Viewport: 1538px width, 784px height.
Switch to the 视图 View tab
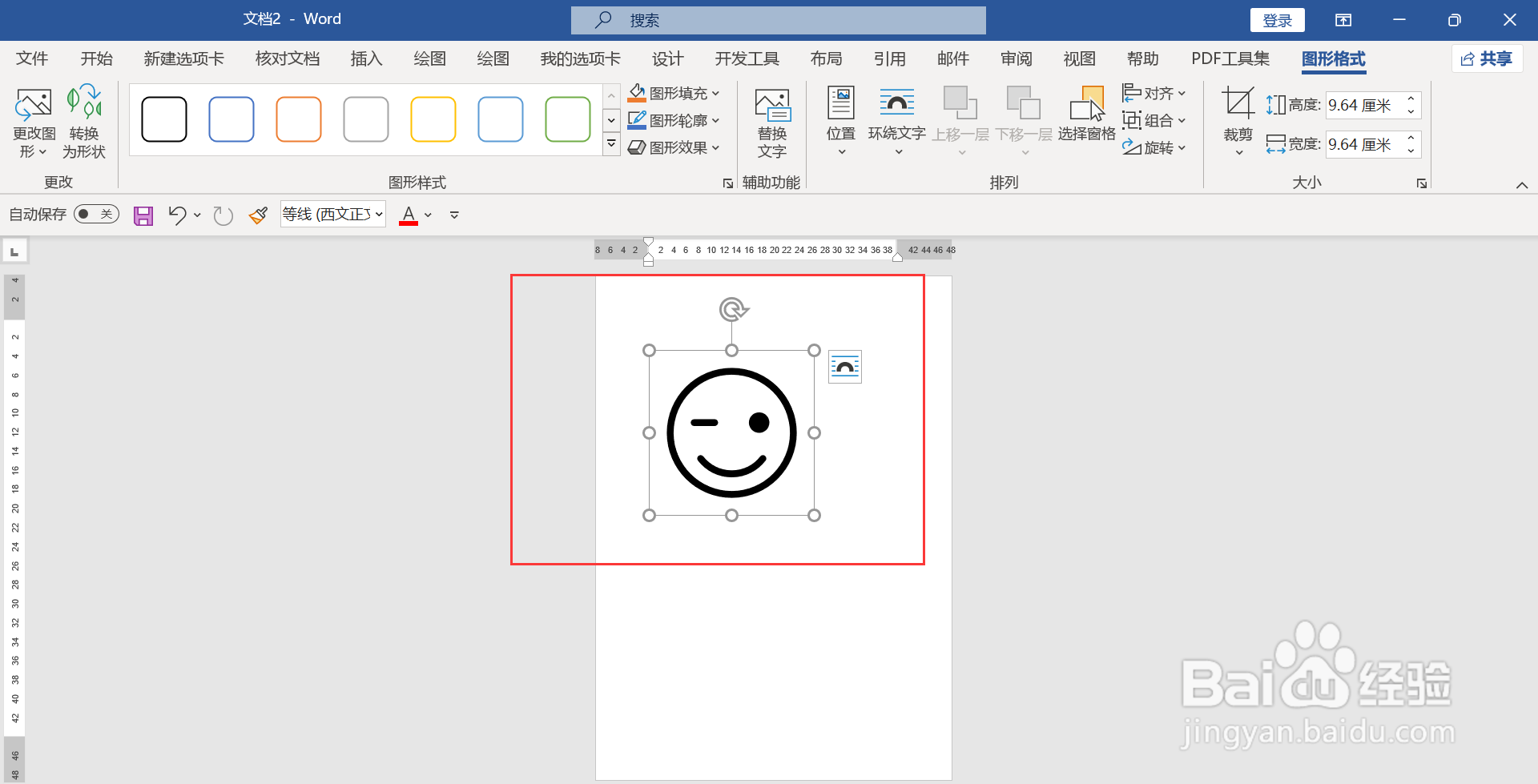point(1080,58)
